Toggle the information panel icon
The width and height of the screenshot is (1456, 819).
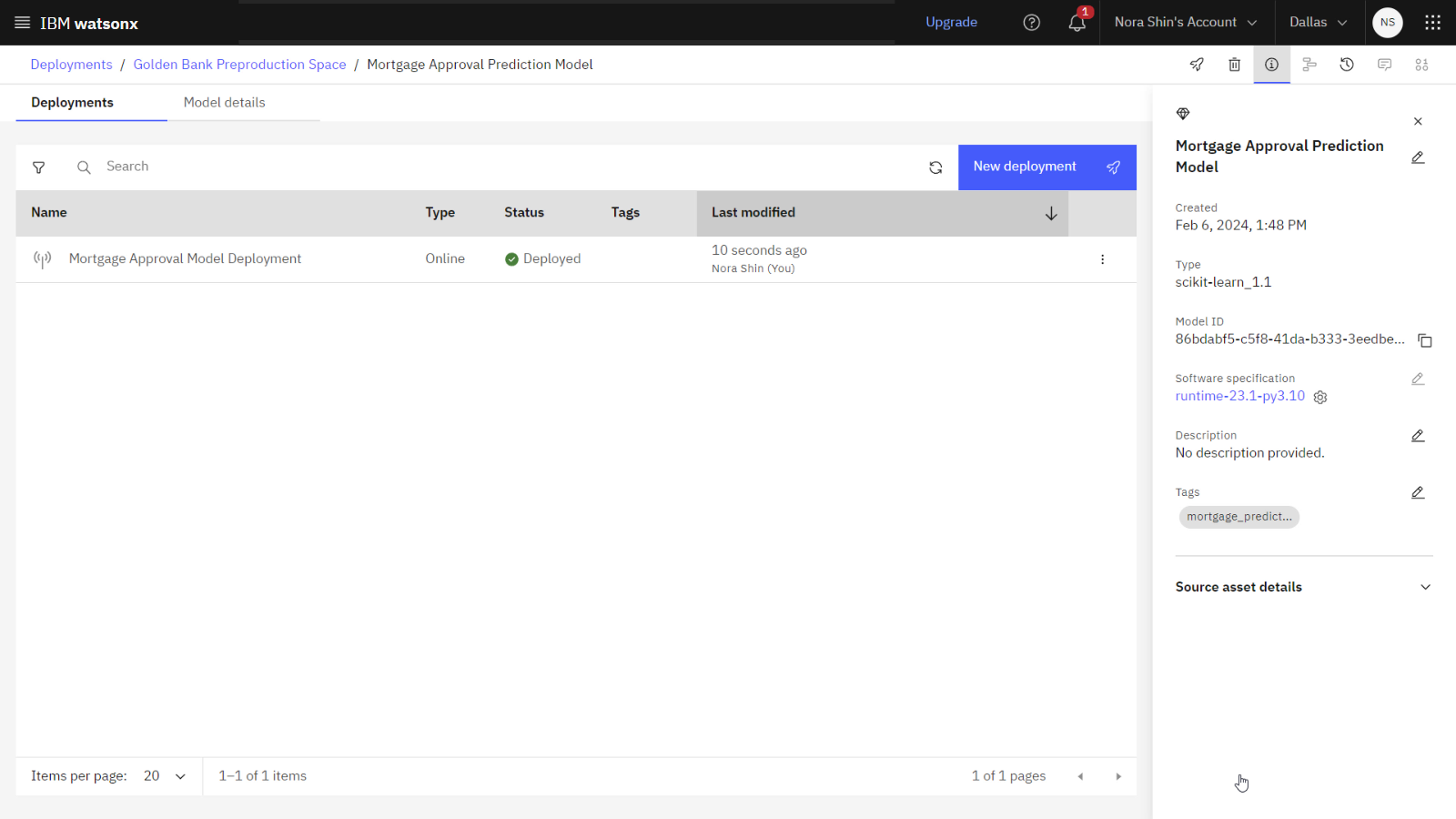1271,65
